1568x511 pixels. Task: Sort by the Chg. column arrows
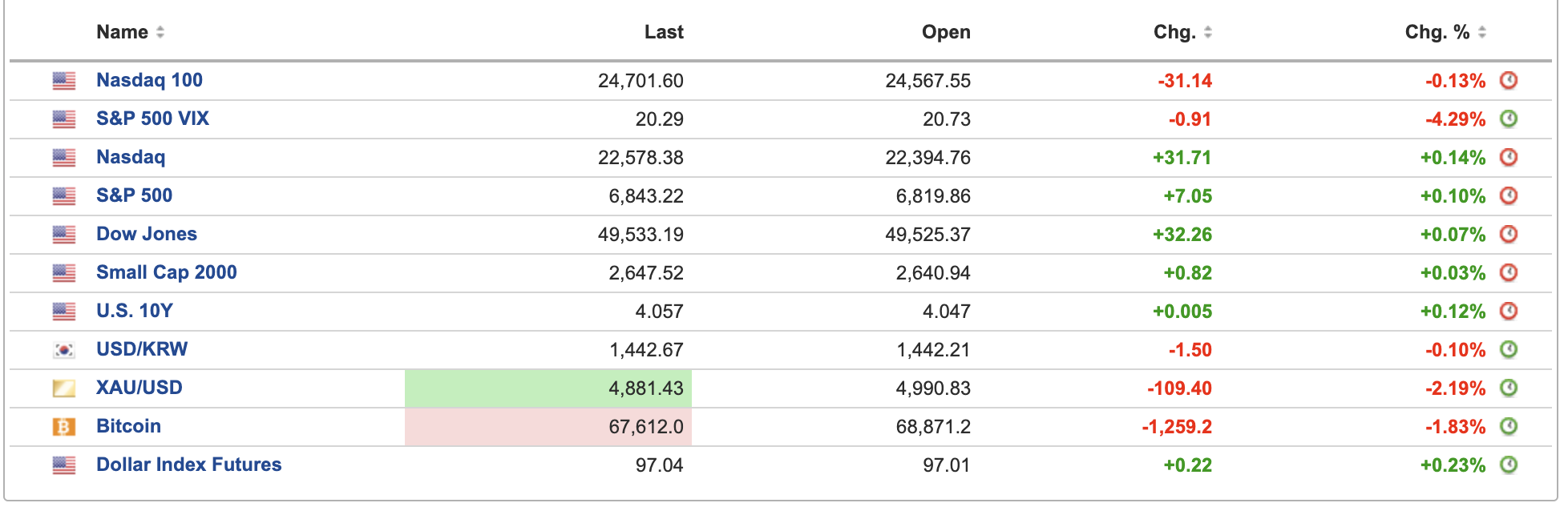click(1208, 32)
